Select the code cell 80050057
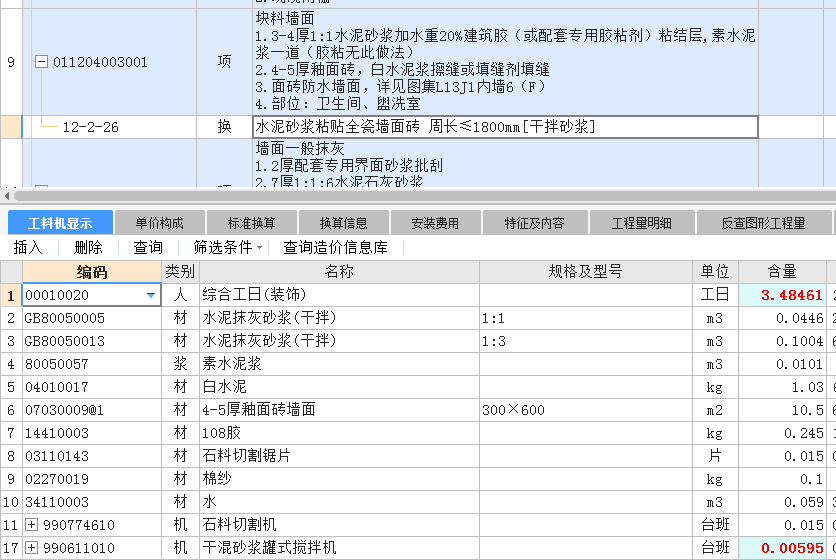The width and height of the screenshot is (836, 560). click(92, 364)
